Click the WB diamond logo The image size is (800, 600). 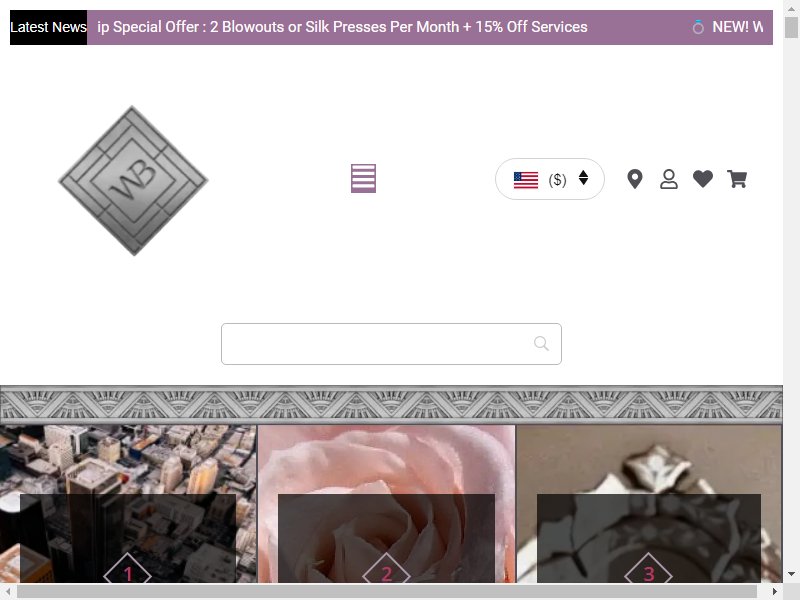pos(133,180)
